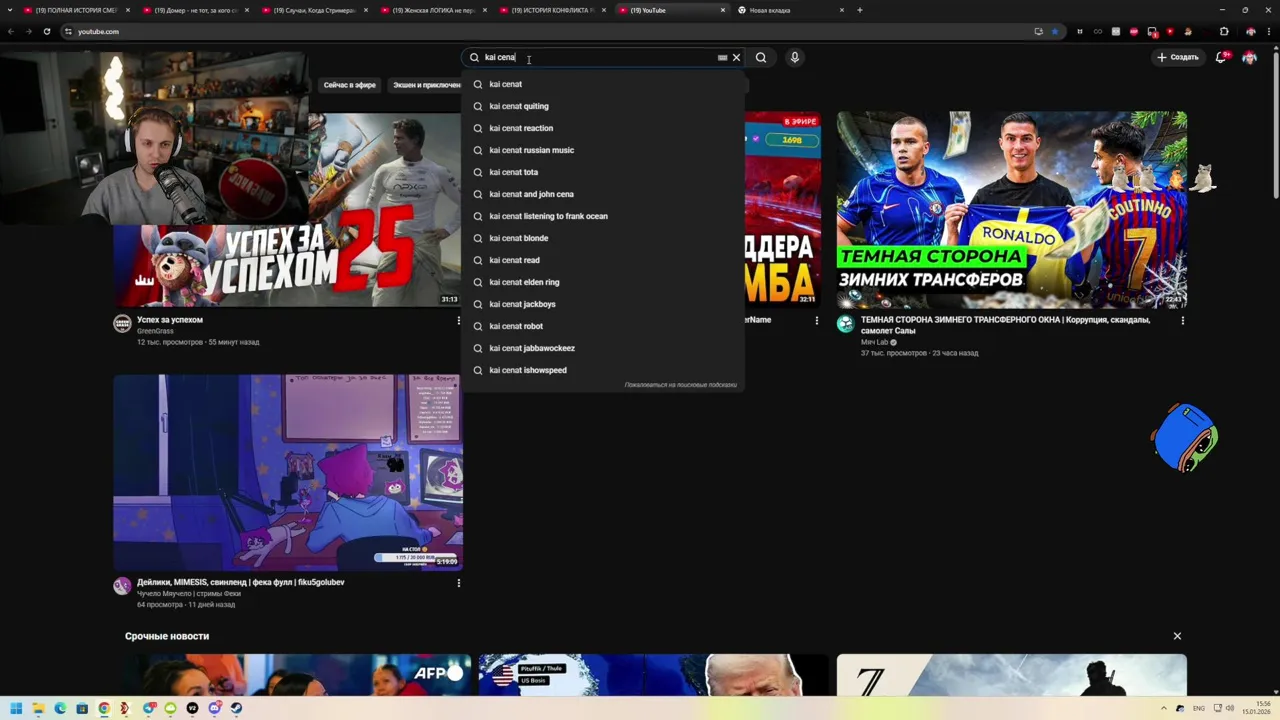
Task: Open the Дейлики, MIMESIS stream thumbnail
Action: (287, 472)
